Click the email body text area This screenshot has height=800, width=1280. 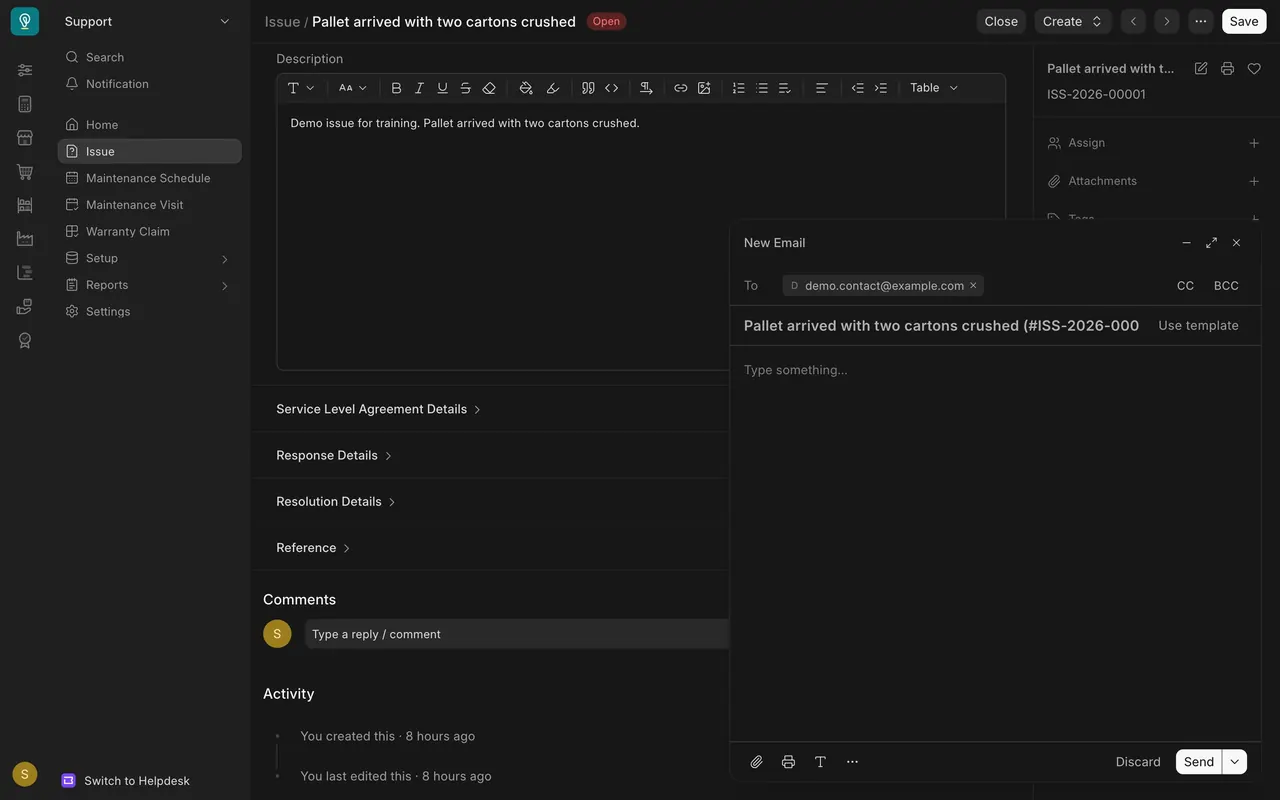click(x=995, y=544)
